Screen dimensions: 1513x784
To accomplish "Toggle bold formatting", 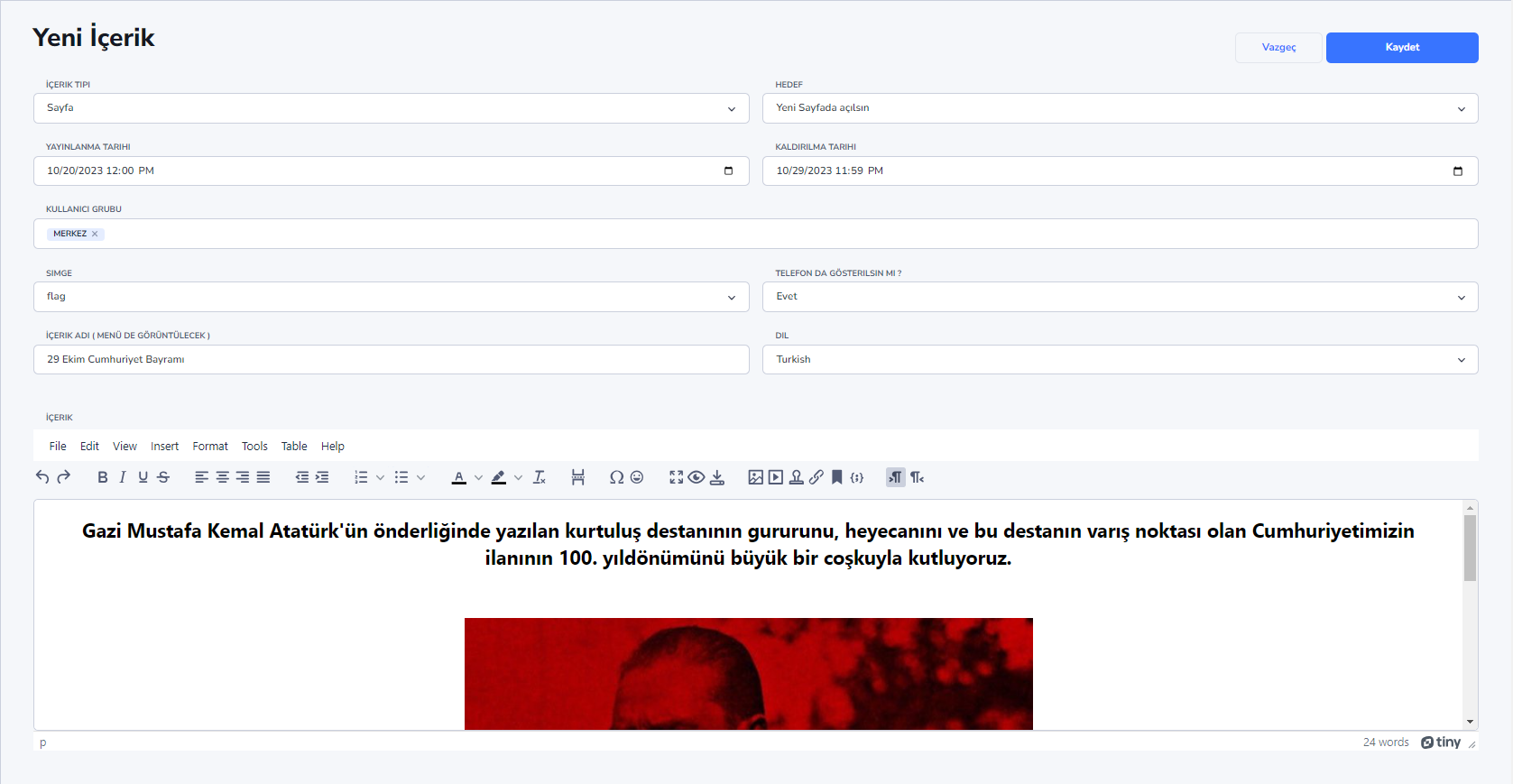I will coord(102,477).
